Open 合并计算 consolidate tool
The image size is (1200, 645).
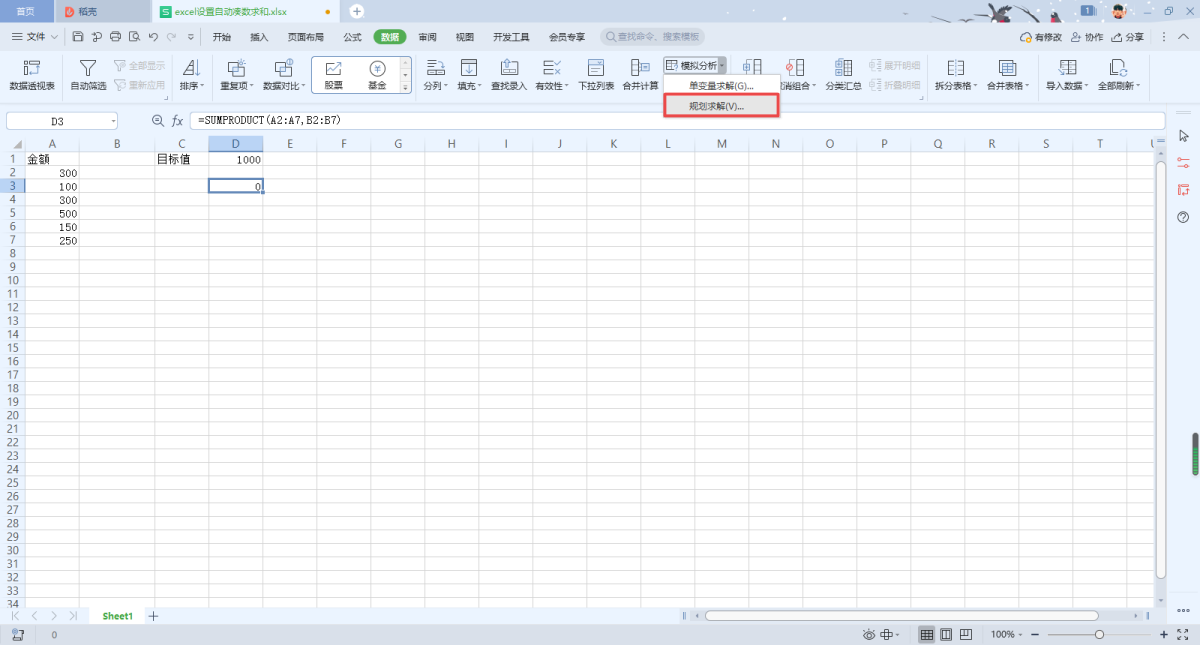(x=640, y=74)
